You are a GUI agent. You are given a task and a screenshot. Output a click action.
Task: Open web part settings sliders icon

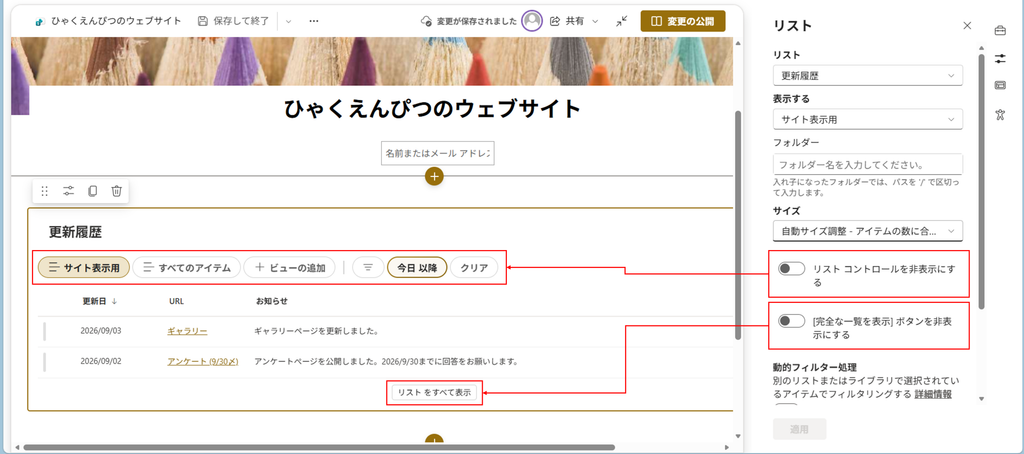coord(69,191)
